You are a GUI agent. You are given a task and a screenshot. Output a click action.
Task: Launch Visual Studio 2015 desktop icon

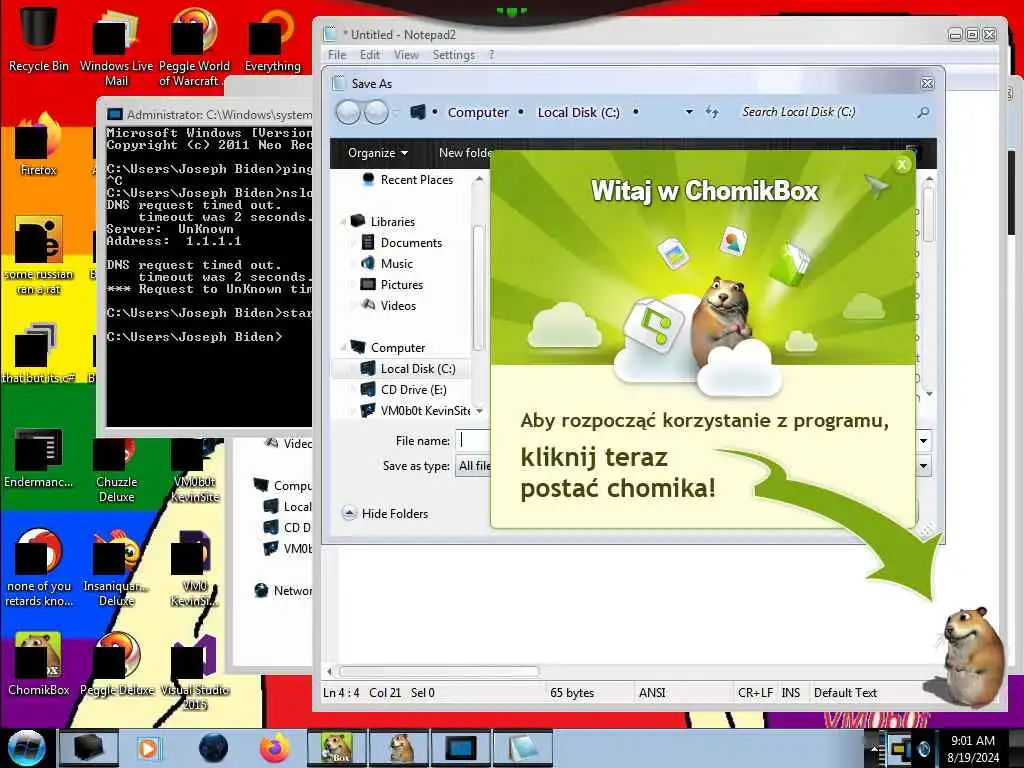(194, 673)
